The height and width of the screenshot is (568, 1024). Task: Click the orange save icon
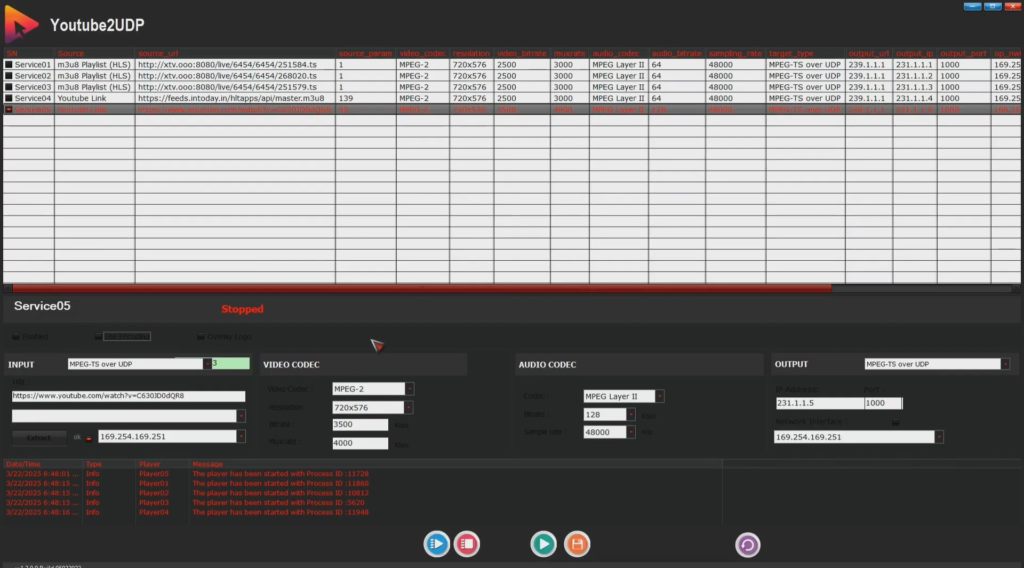pos(577,544)
